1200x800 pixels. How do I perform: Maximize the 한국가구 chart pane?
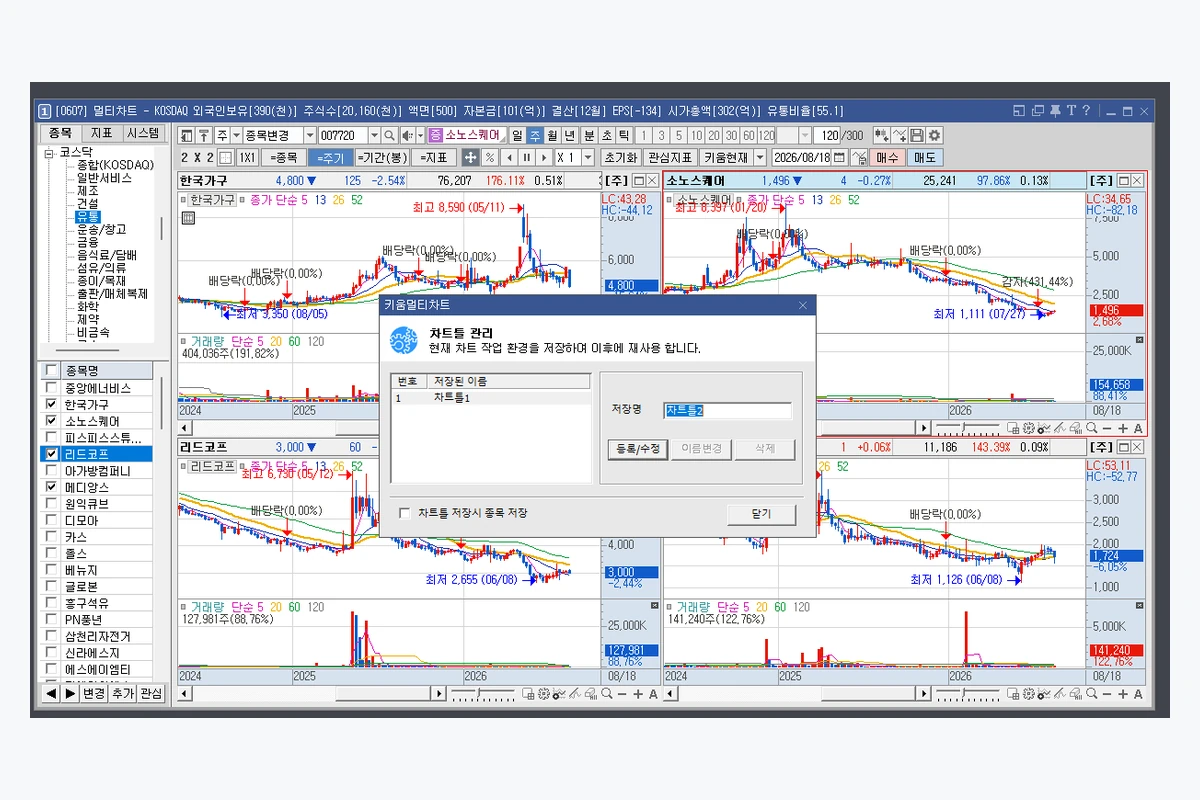coord(637,180)
